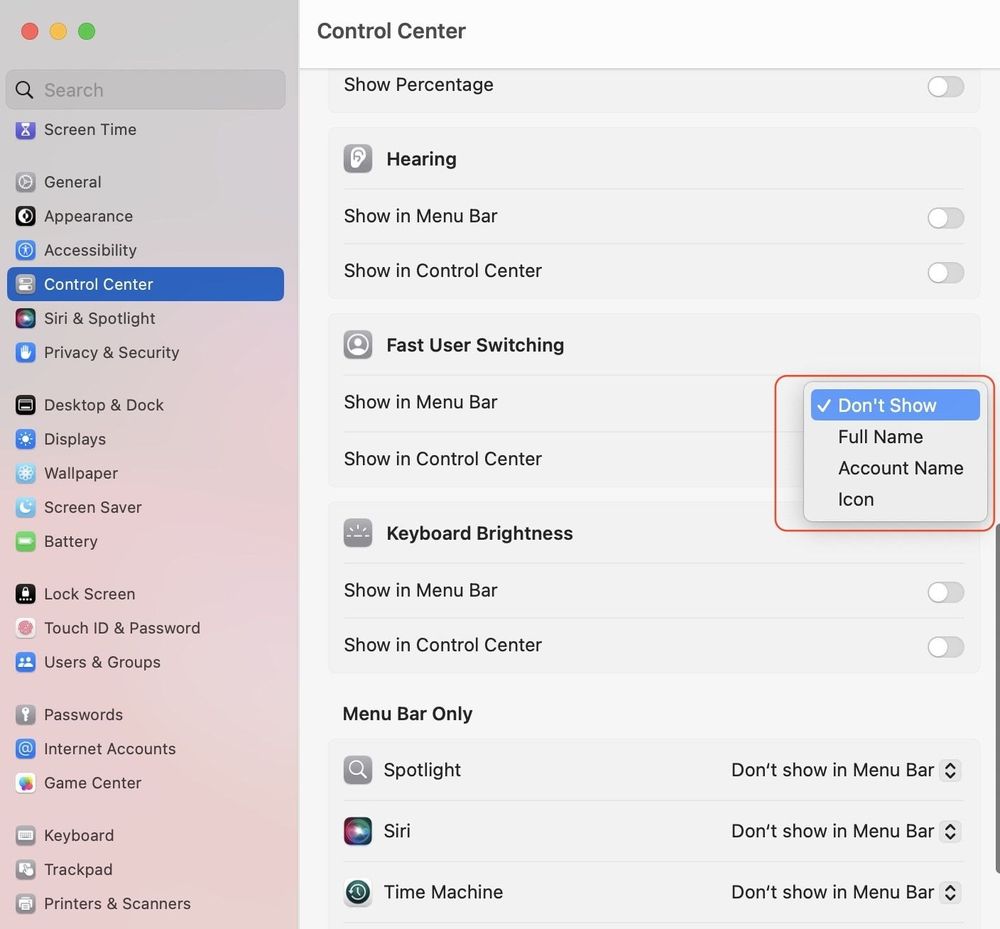Open the Spotlight menu bar dropdown

click(845, 770)
